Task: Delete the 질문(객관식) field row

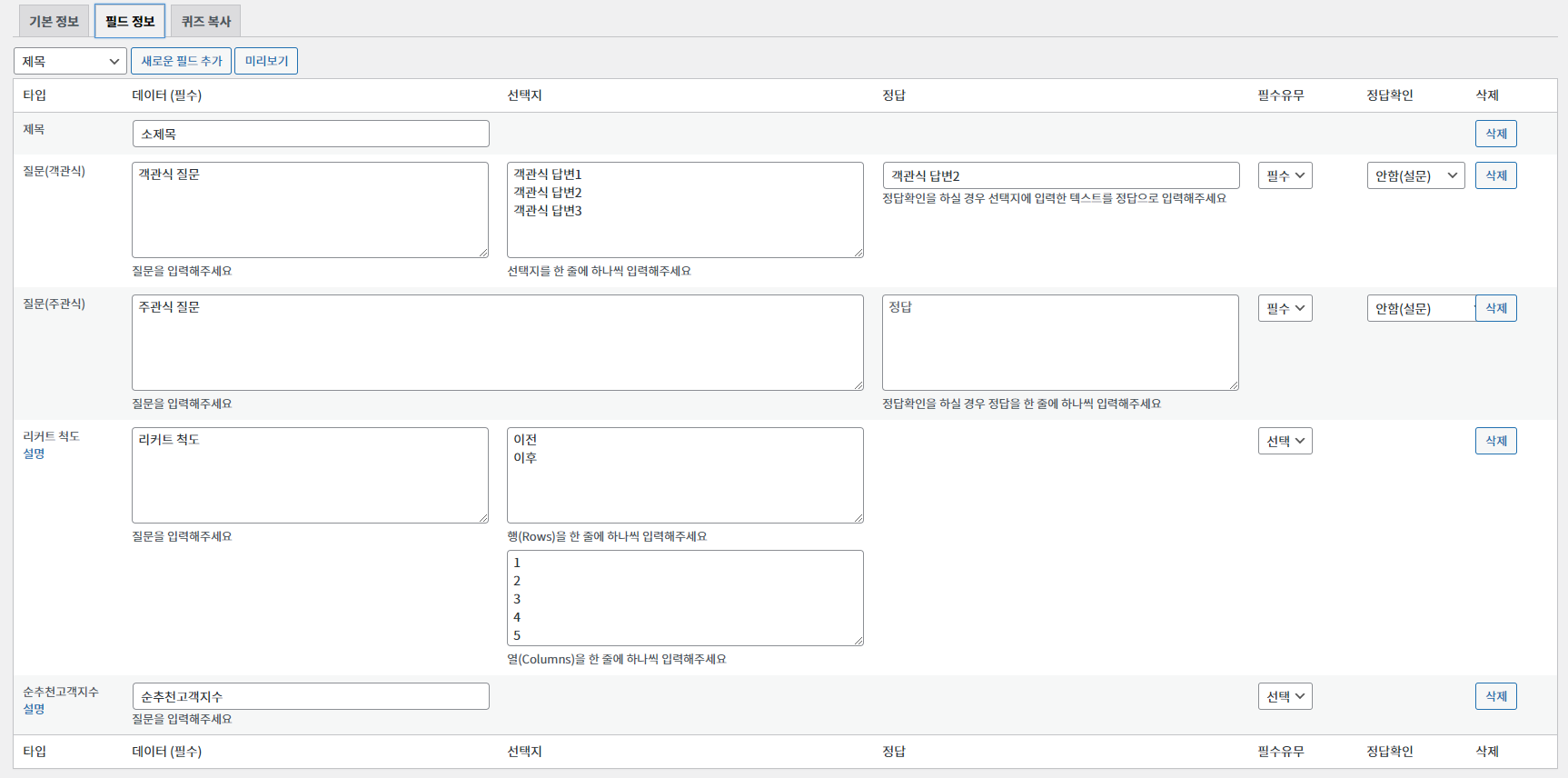Action: [x=1496, y=175]
